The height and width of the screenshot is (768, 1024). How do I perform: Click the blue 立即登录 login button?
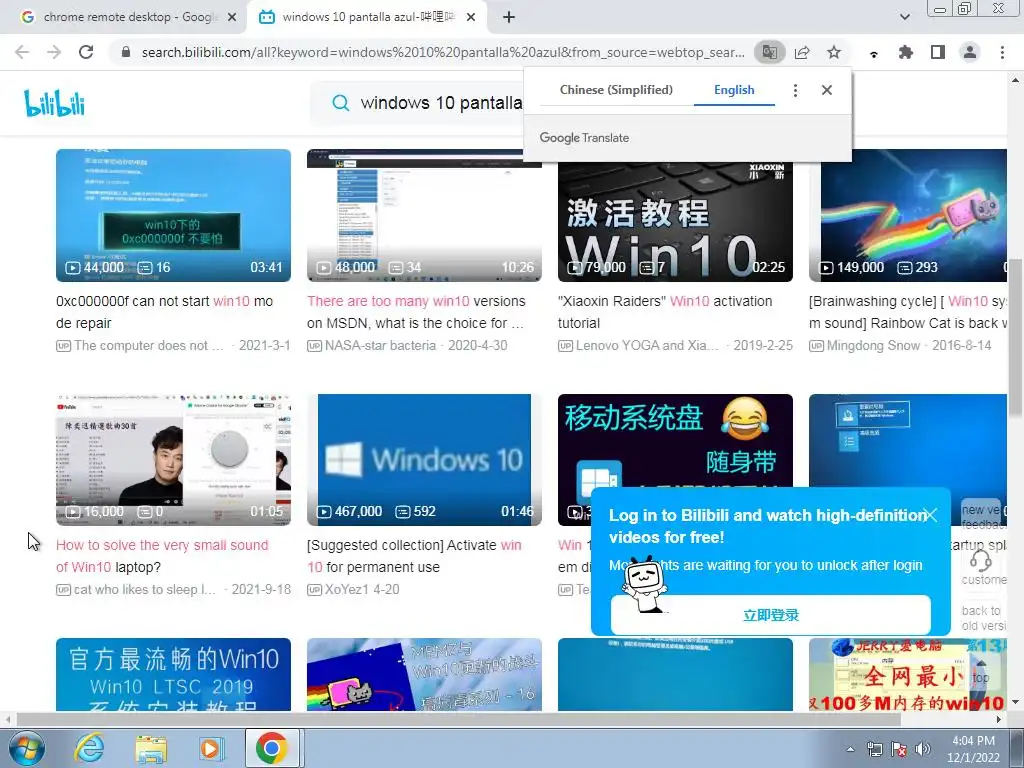click(x=771, y=615)
